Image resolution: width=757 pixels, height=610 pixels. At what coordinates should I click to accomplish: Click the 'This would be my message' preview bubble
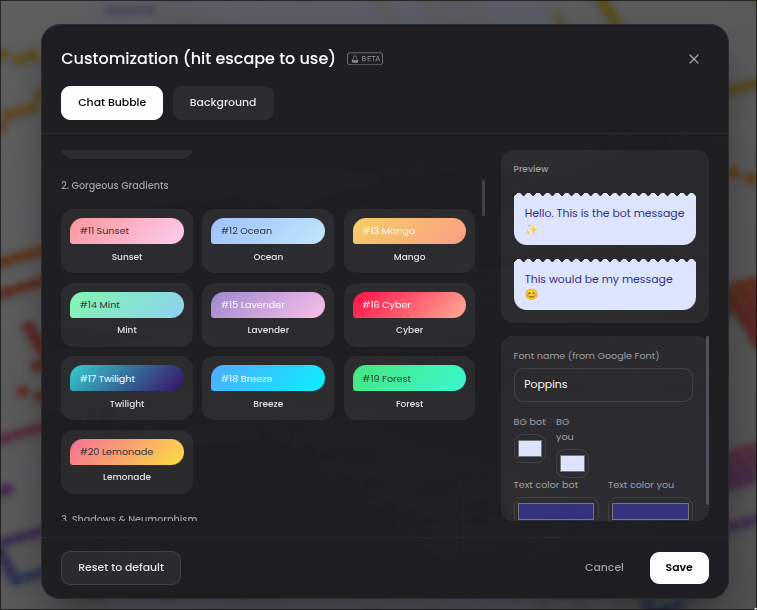(x=604, y=285)
